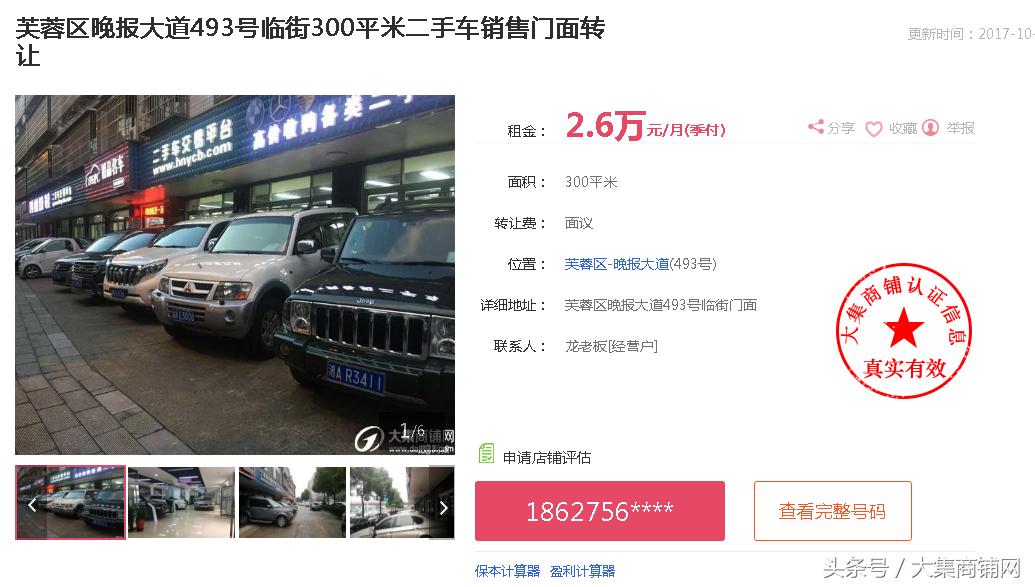1035x587 pixels.
Task: Click the main storefront photo with Jeep
Action: pos(235,275)
